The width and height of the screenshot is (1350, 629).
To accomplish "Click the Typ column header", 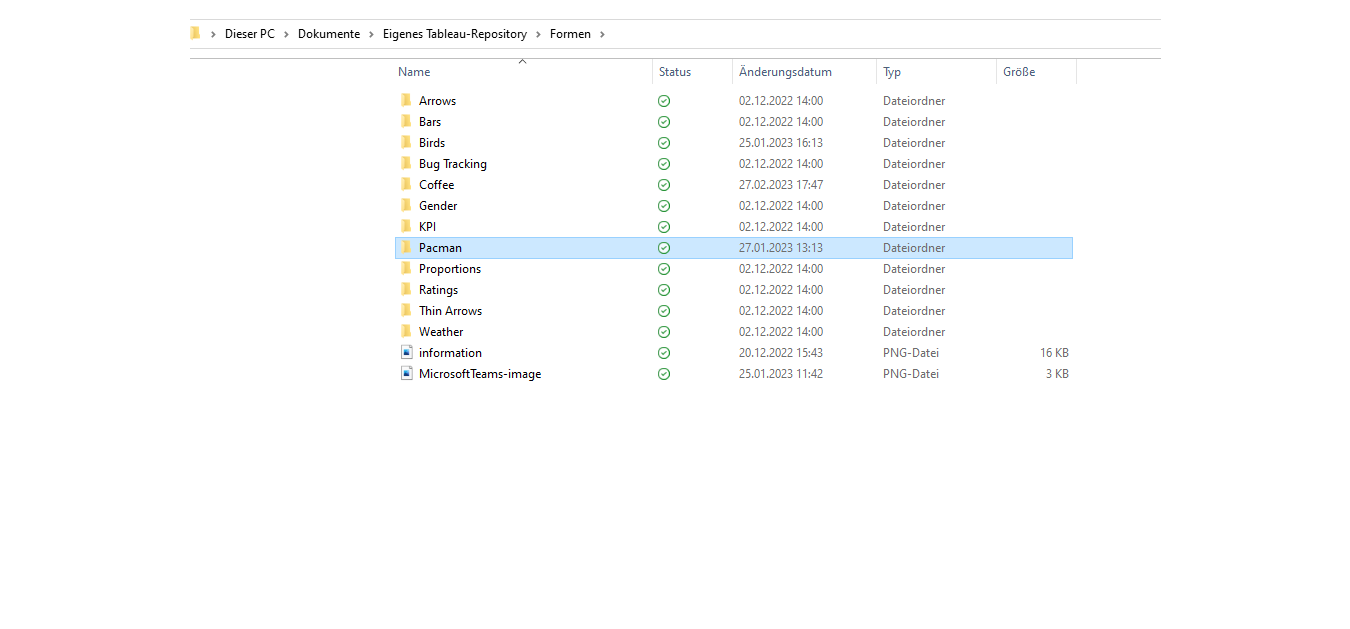I will pos(892,72).
